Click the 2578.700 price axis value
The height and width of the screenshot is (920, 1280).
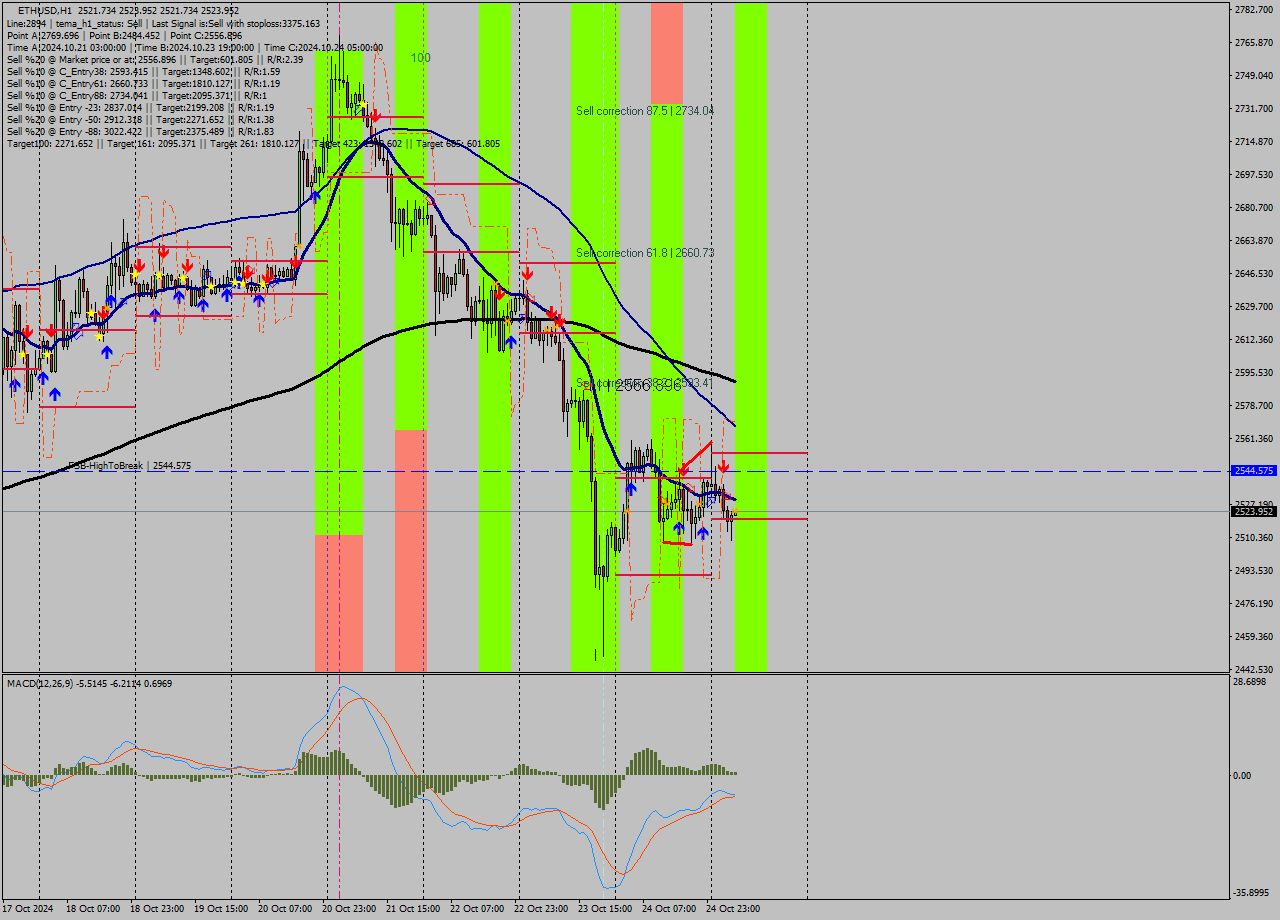[x=1254, y=405]
